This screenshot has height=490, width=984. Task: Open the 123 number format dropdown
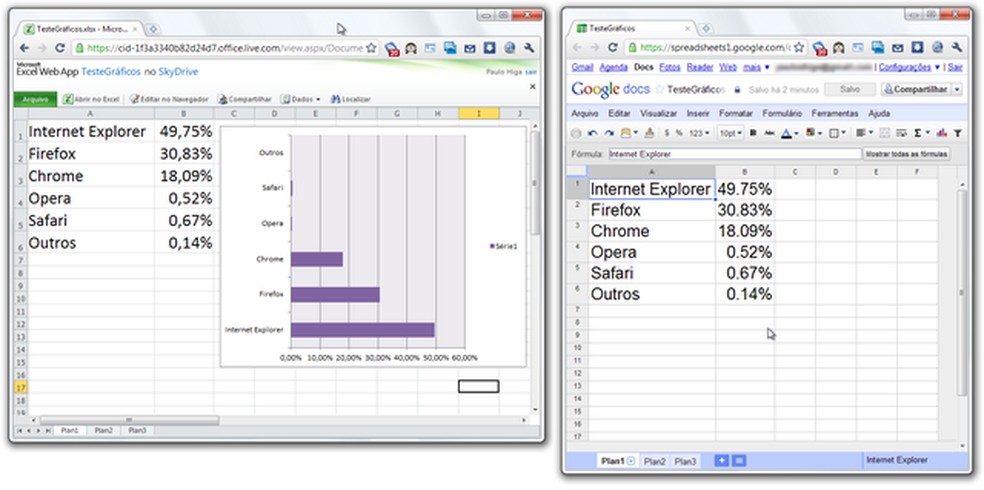[x=699, y=133]
